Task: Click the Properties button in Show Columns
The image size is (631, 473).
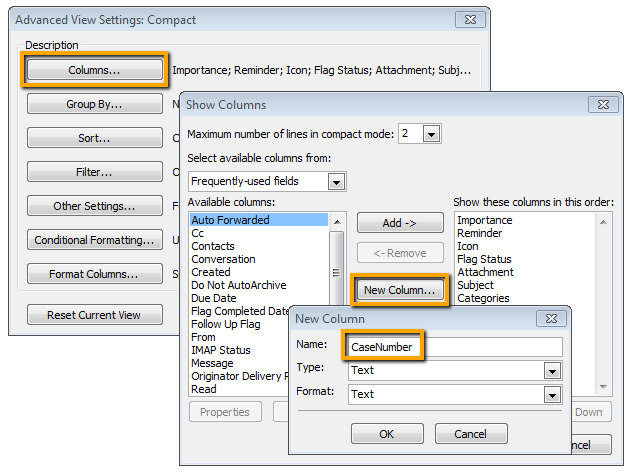Action: click(x=225, y=412)
